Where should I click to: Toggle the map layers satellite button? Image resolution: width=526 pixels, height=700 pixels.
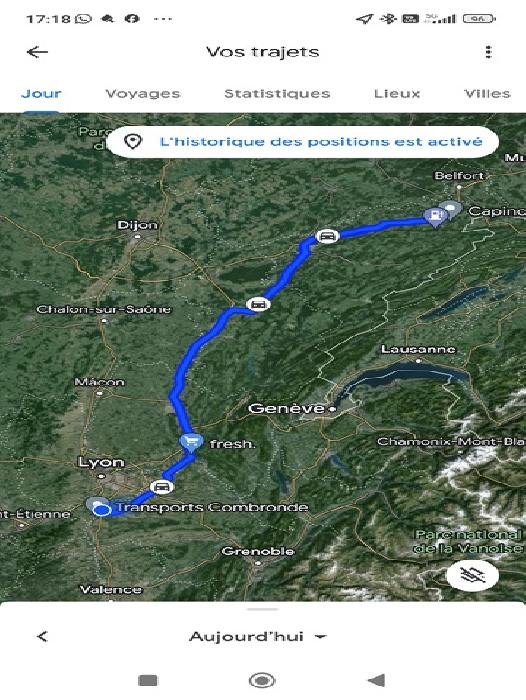(x=473, y=576)
